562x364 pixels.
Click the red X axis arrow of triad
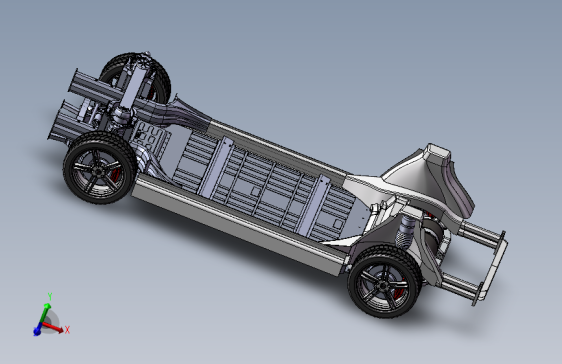point(53,327)
